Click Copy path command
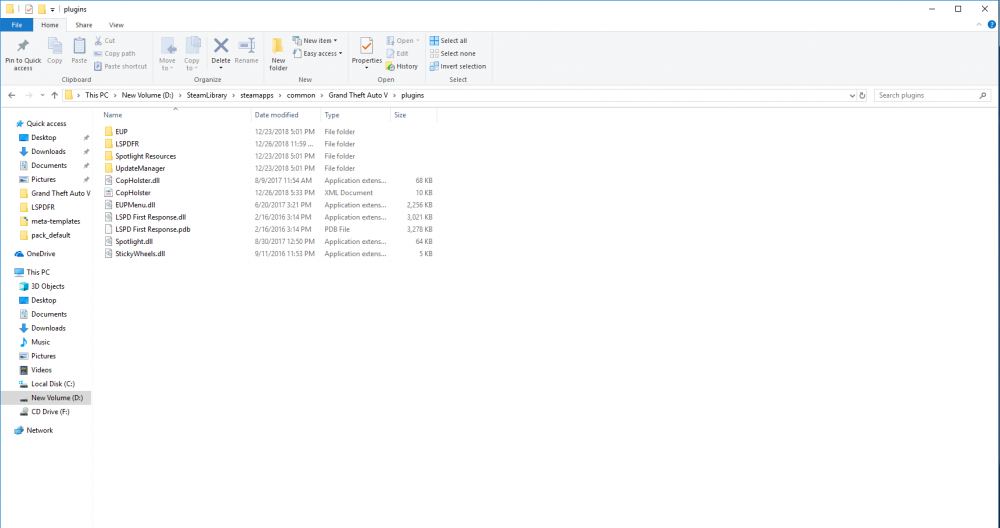 coord(114,54)
